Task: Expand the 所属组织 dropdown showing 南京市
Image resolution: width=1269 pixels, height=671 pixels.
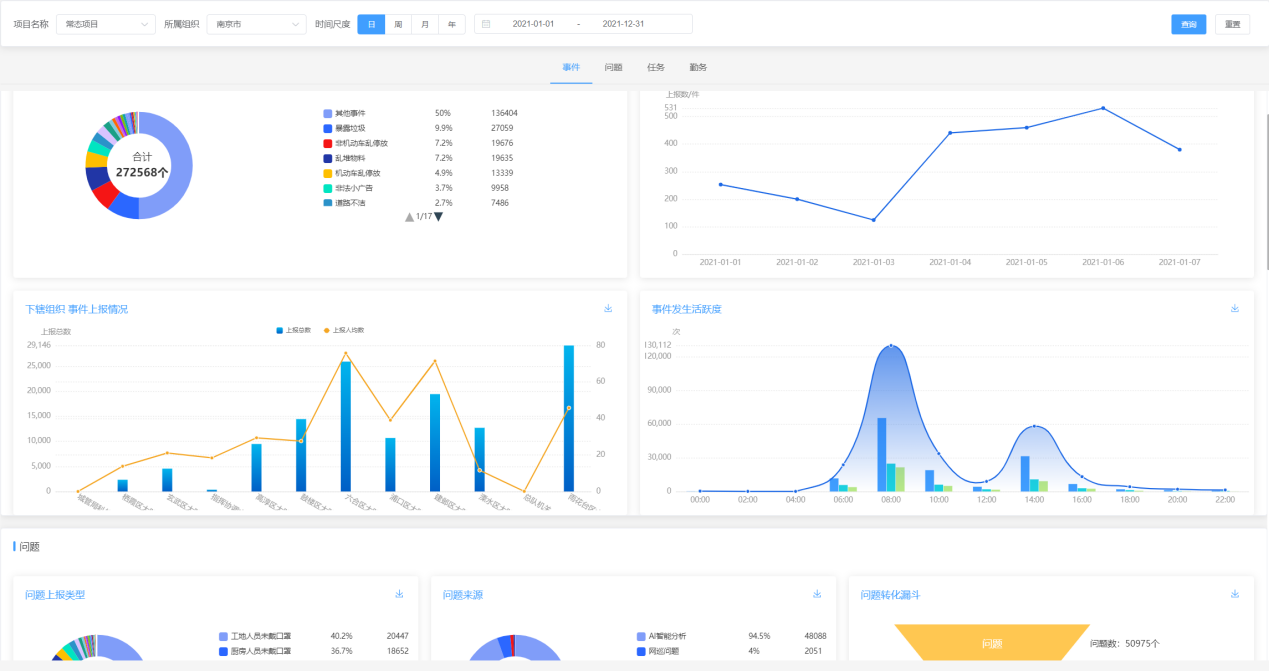Action: click(x=256, y=24)
